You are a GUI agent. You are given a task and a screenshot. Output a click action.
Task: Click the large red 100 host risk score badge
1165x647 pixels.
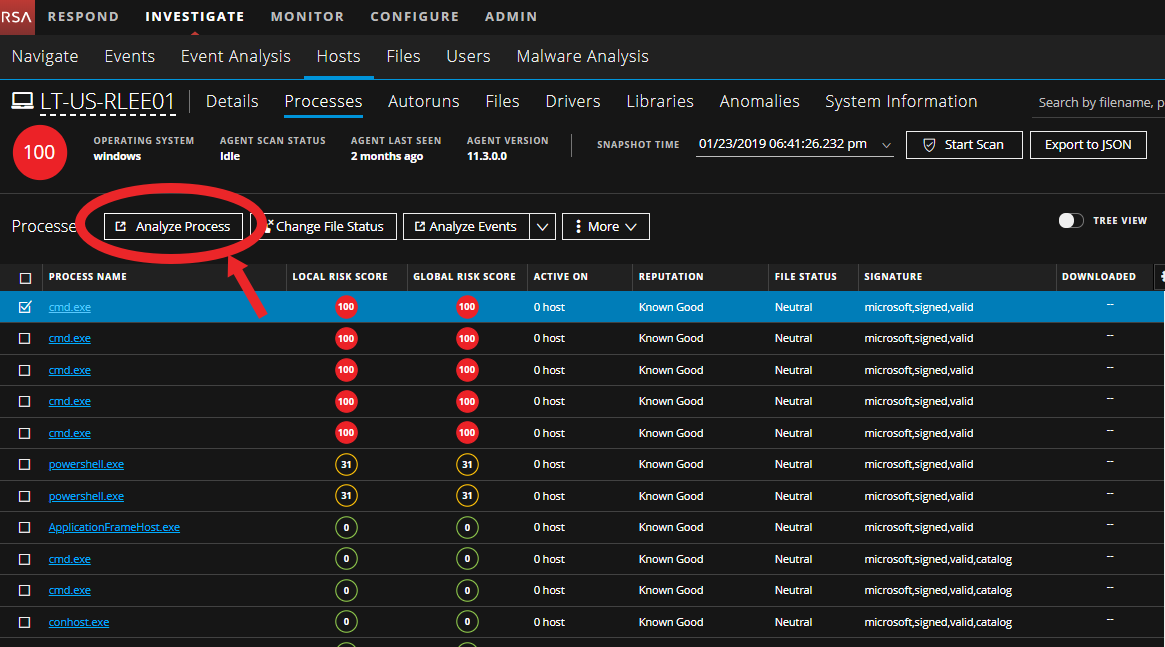coord(40,152)
